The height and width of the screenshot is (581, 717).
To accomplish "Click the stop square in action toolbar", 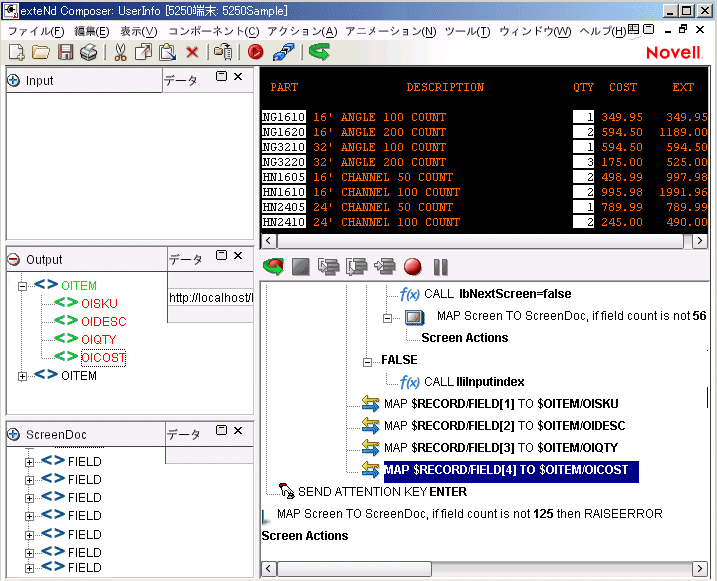I will click(300, 267).
